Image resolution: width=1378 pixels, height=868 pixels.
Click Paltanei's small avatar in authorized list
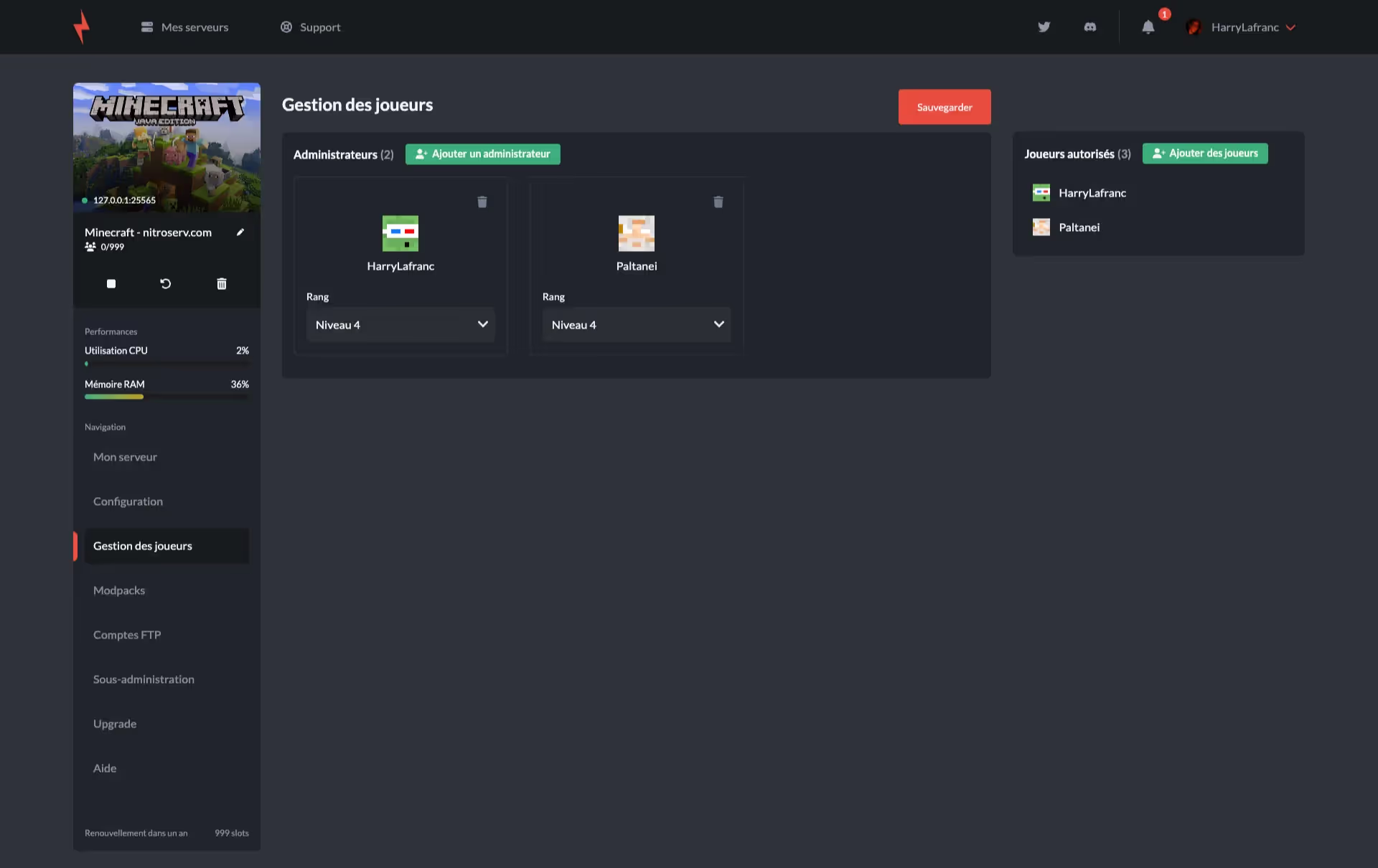coord(1041,227)
